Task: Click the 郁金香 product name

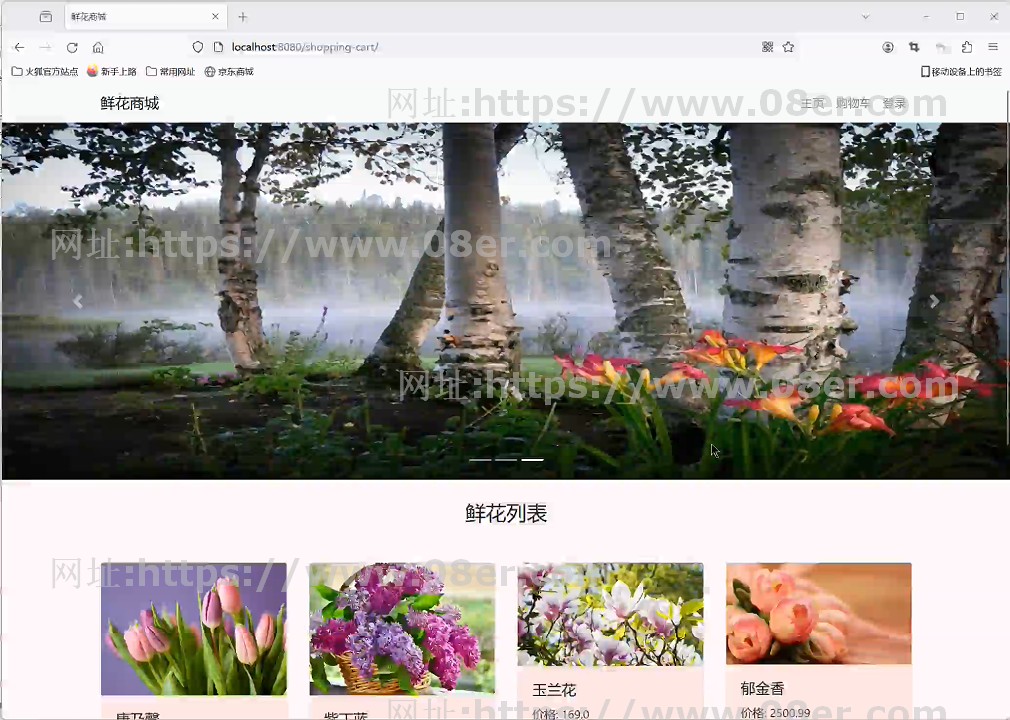Action: (x=762, y=688)
